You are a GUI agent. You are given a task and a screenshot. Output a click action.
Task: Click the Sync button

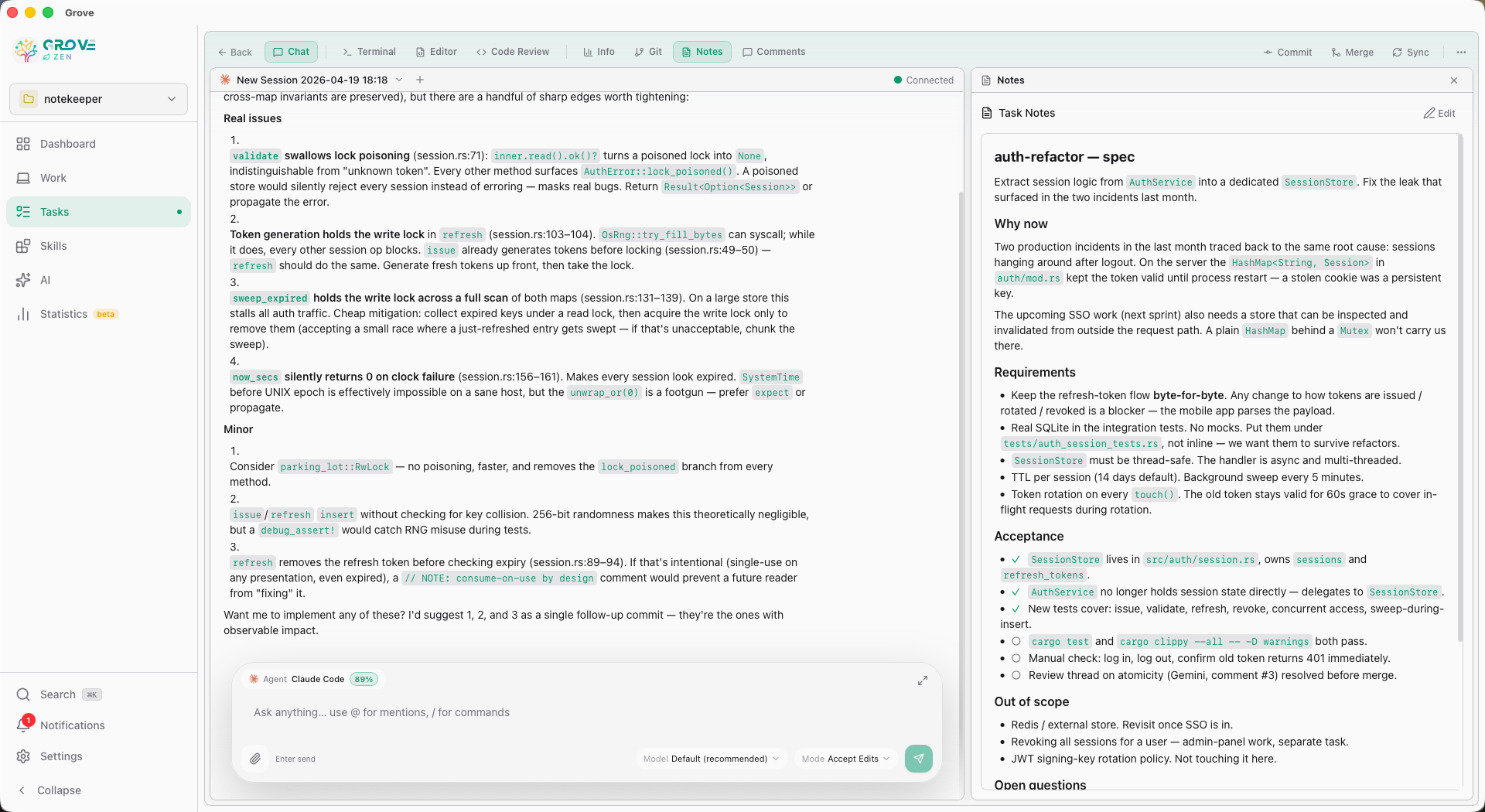(x=1411, y=53)
